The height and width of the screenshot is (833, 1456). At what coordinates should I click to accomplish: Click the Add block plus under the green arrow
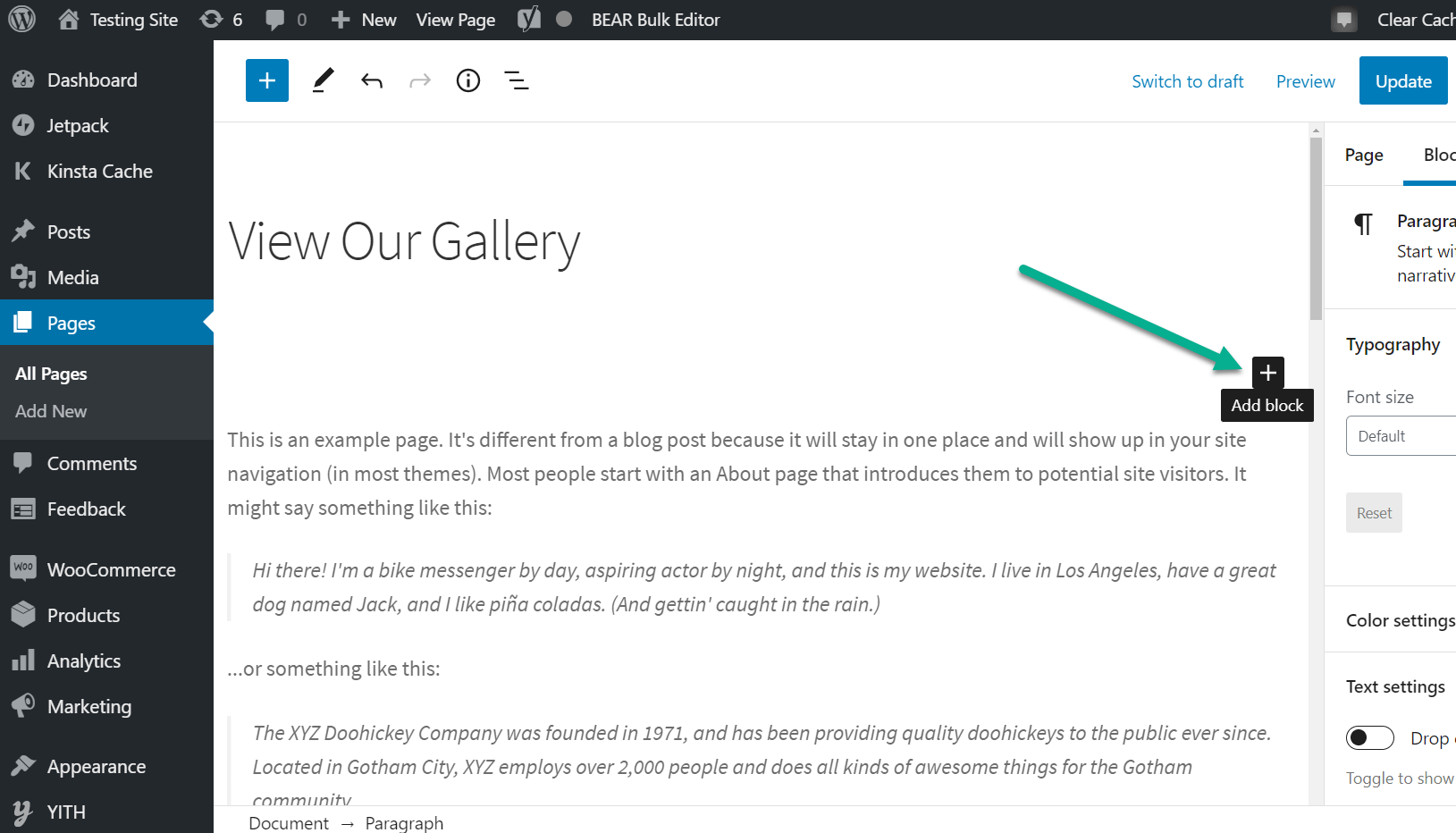pos(1267,373)
